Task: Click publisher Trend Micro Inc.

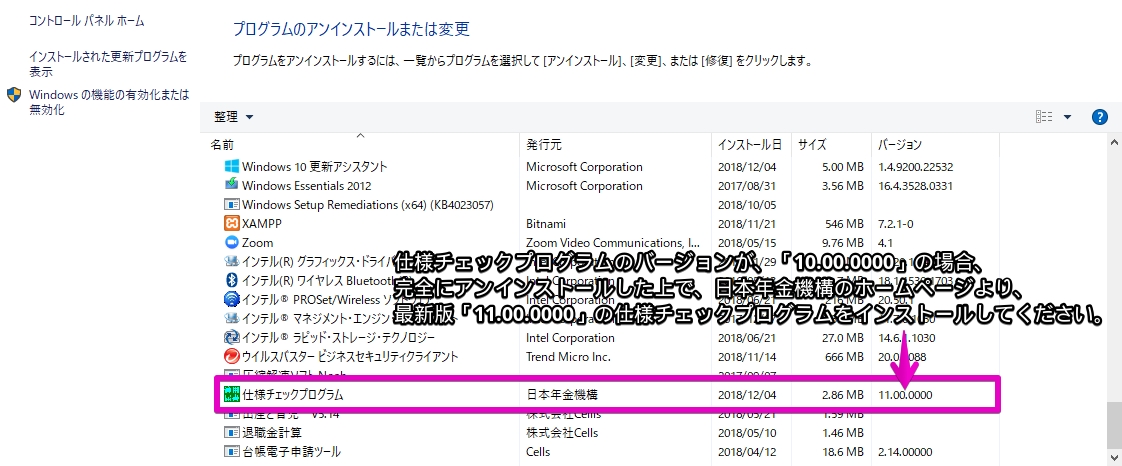Action: pos(568,356)
